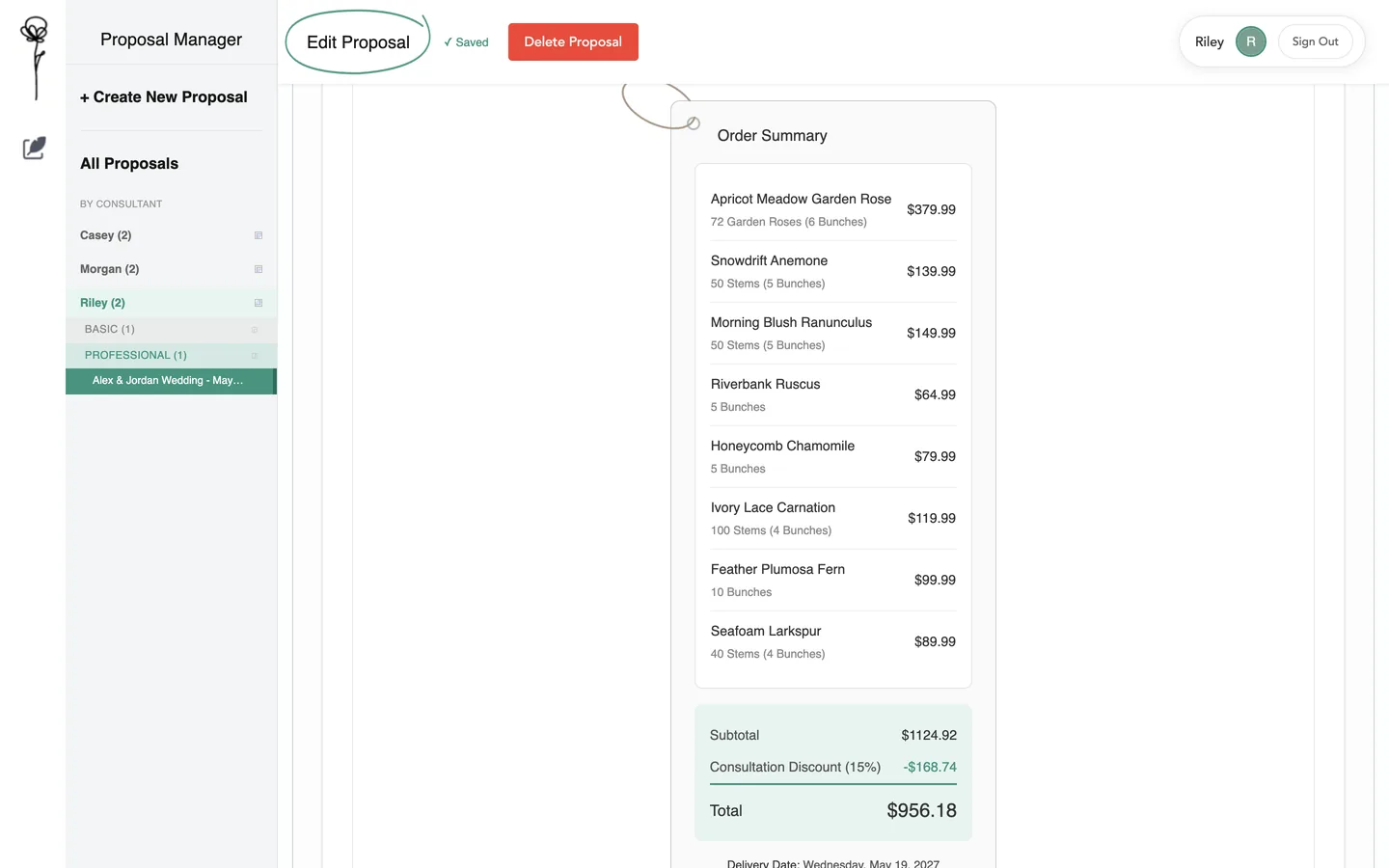Click the Proposal Manager title

[x=171, y=40]
